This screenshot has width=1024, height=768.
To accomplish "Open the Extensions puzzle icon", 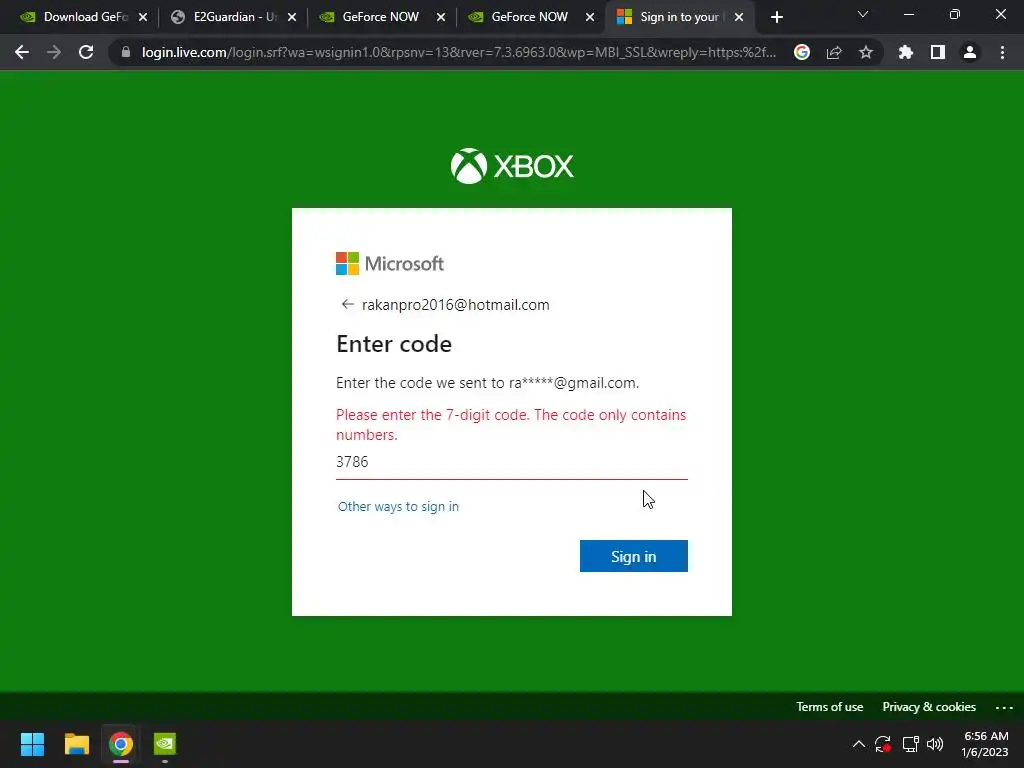I will click(906, 52).
